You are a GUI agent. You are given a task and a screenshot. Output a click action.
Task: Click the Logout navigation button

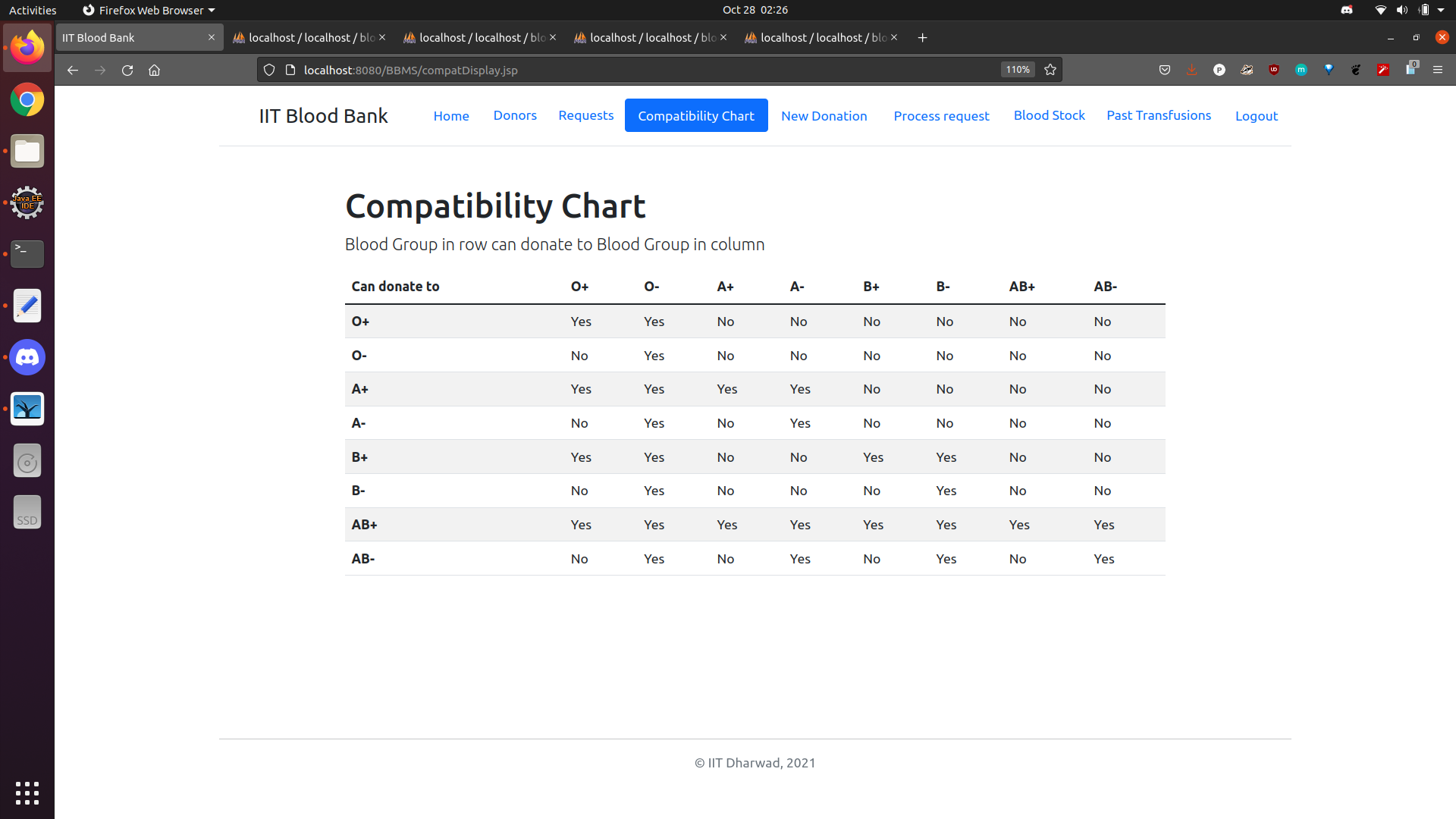(x=1257, y=116)
